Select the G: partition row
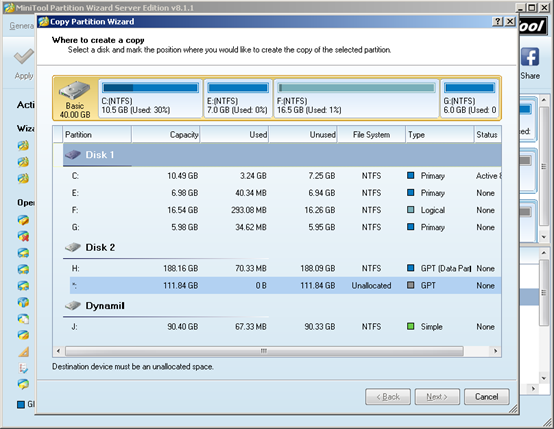Viewport: 554px width, 429px height. click(285, 227)
